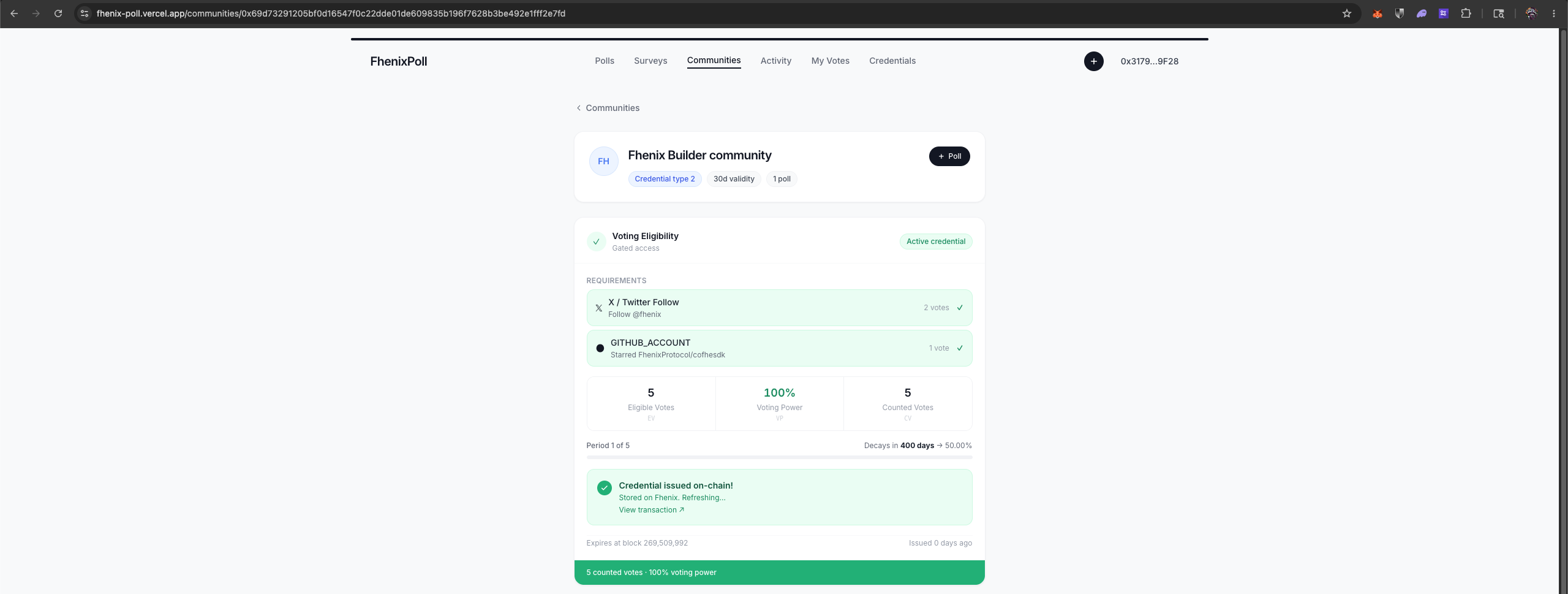Click the 30d validity badge
The image size is (1568, 594).
(x=734, y=179)
